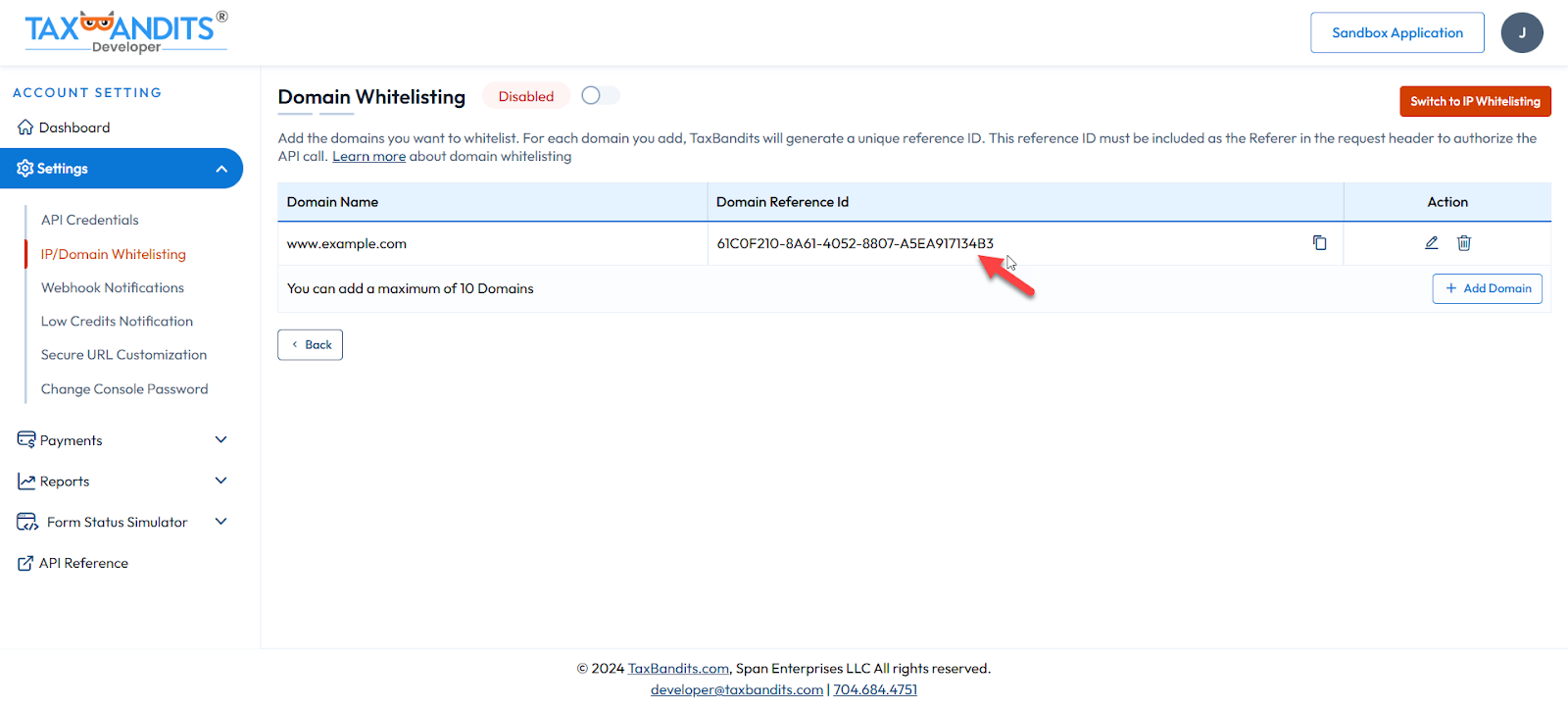The width and height of the screenshot is (1568, 710).
Task: Open the user avatar J menu
Action: [1522, 32]
